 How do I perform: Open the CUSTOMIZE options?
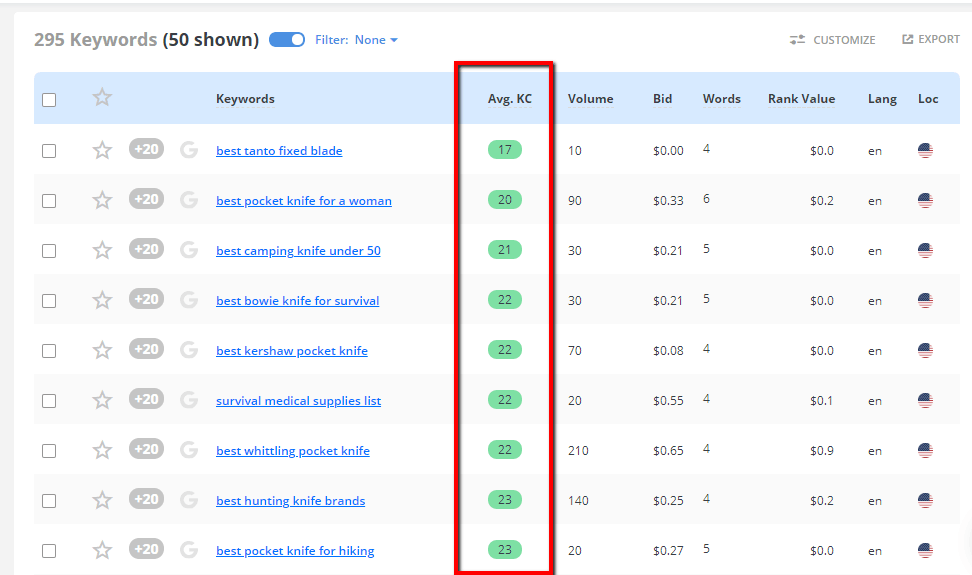[832, 40]
